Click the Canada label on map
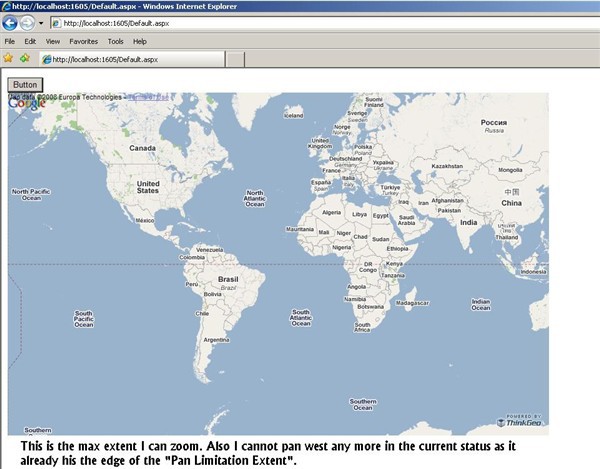Image resolution: width=600 pixels, height=469 pixels. [x=142, y=148]
